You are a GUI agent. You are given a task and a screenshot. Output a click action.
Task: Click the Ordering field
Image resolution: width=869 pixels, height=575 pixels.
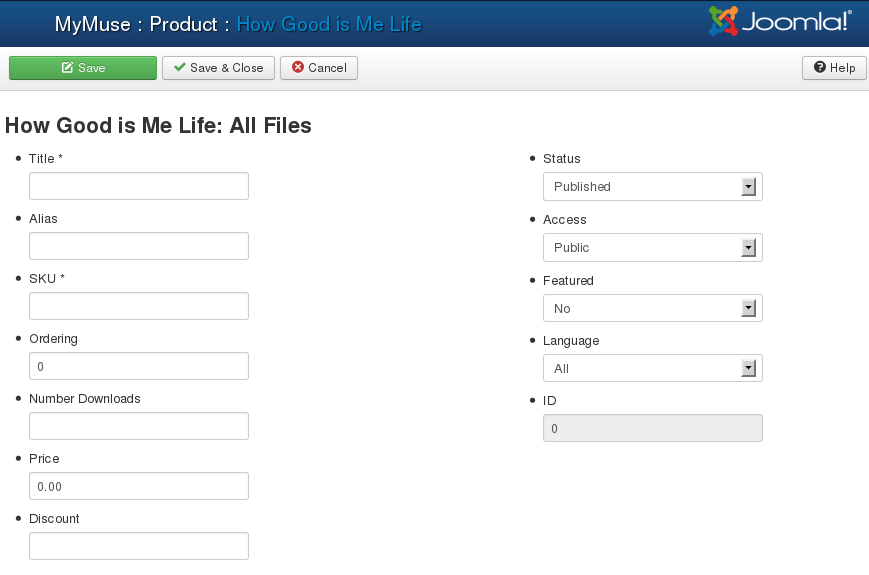[x=139, y=367]
